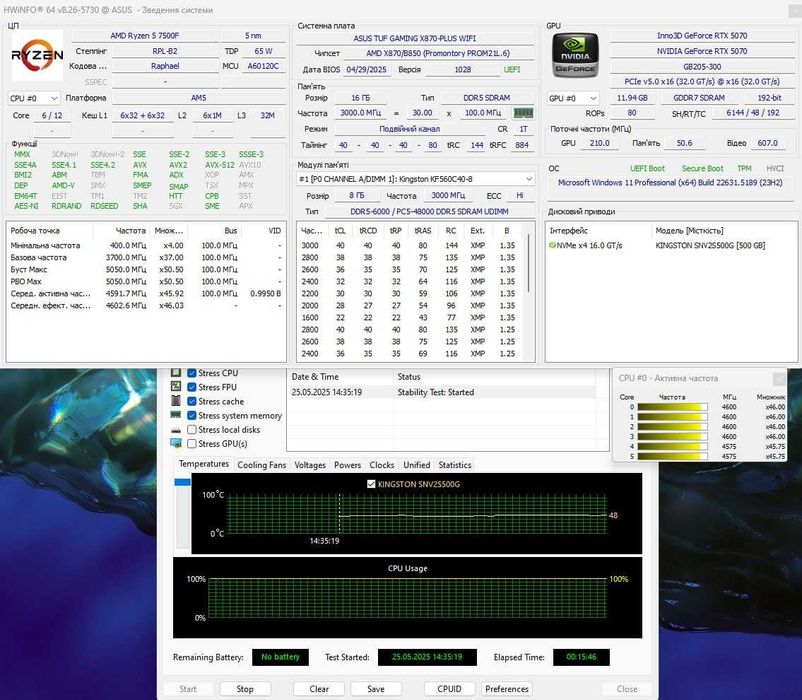Toggle KINGSTON SNV2S500G graph checkbox
The image size is (802, 700).
[x=371, y=484]
